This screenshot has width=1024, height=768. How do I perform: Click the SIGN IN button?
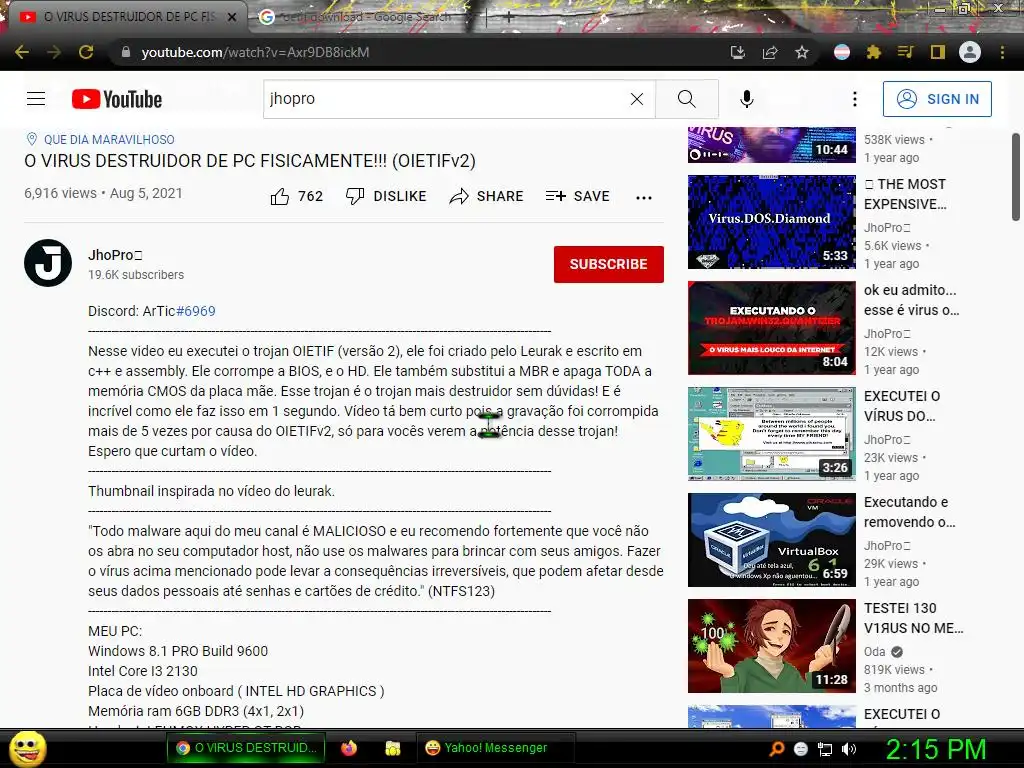click(937, 99)
